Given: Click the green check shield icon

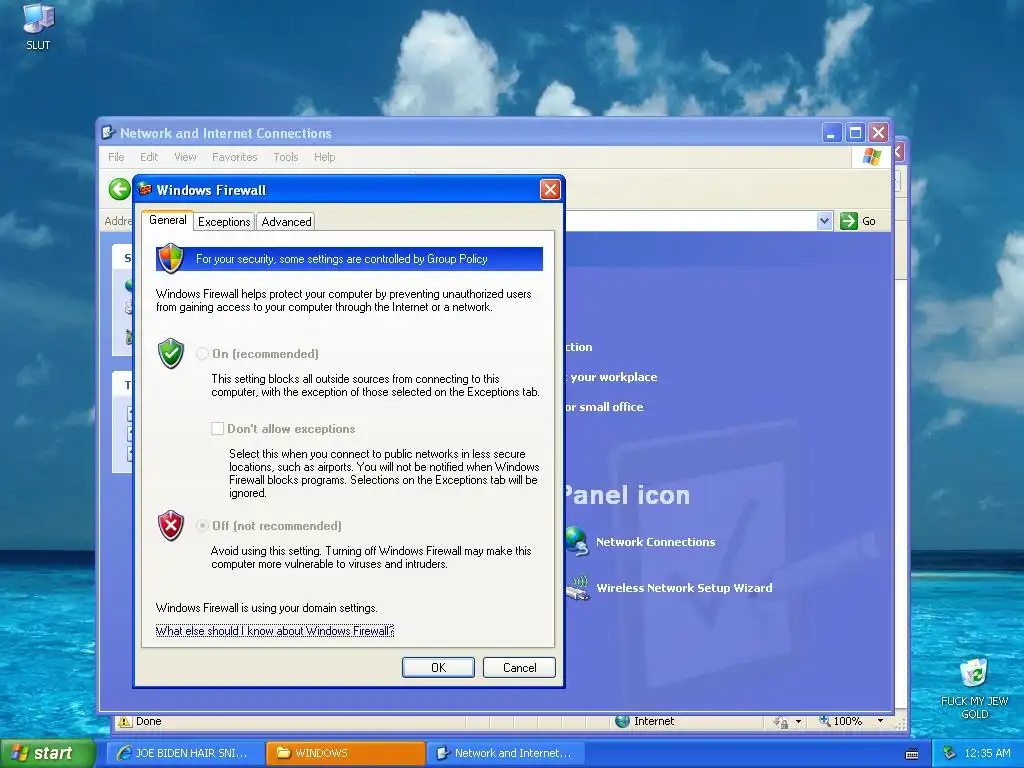Looking at the screenshot, I should 171,353.
